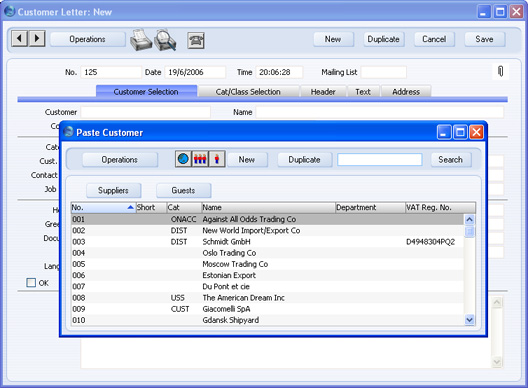Select row New World Import/Export Co
The height and width of the screenshot is (388, 528).
267,230
